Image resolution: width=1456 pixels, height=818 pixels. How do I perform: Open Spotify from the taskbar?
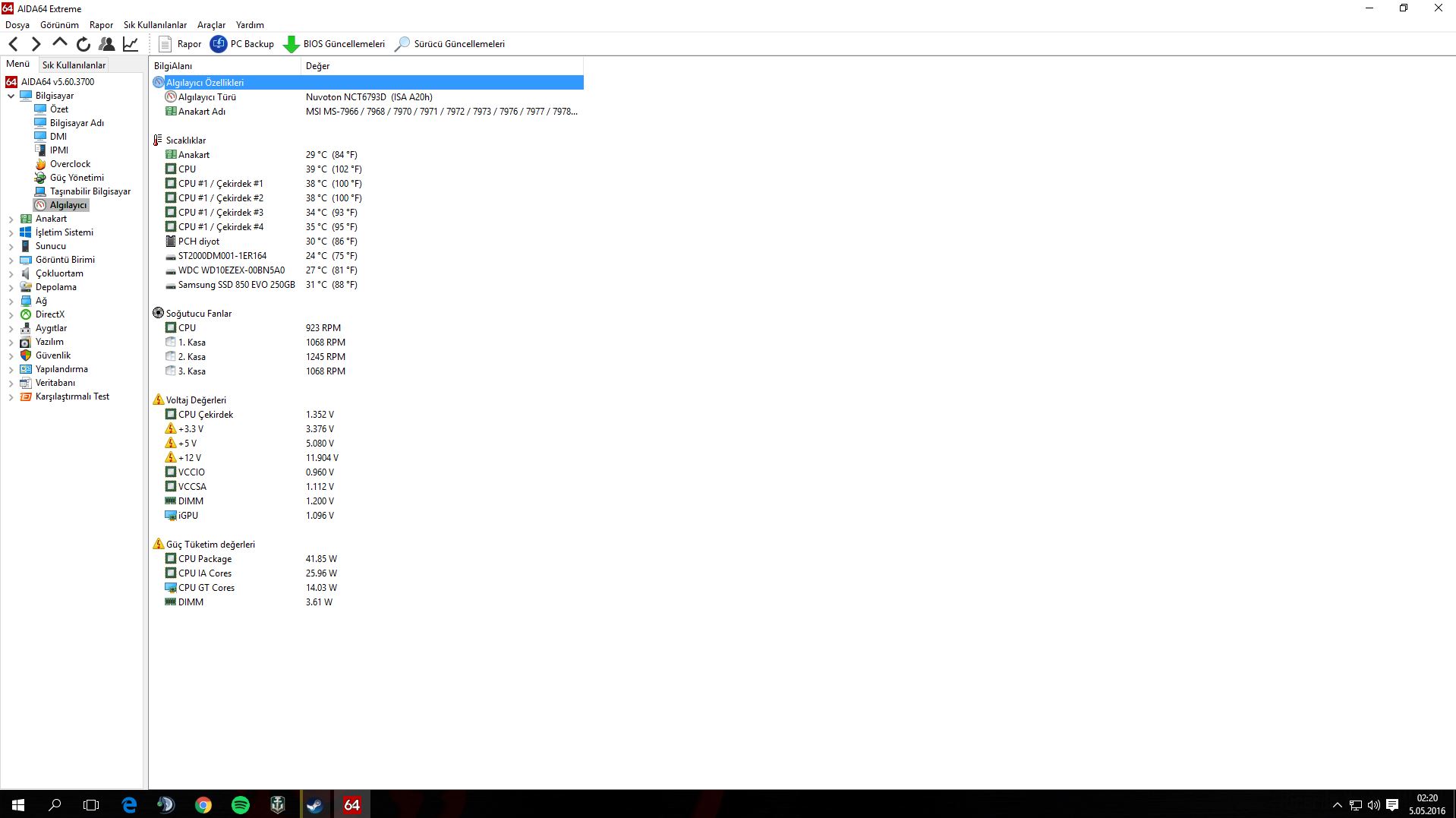[x=241, y=804]
